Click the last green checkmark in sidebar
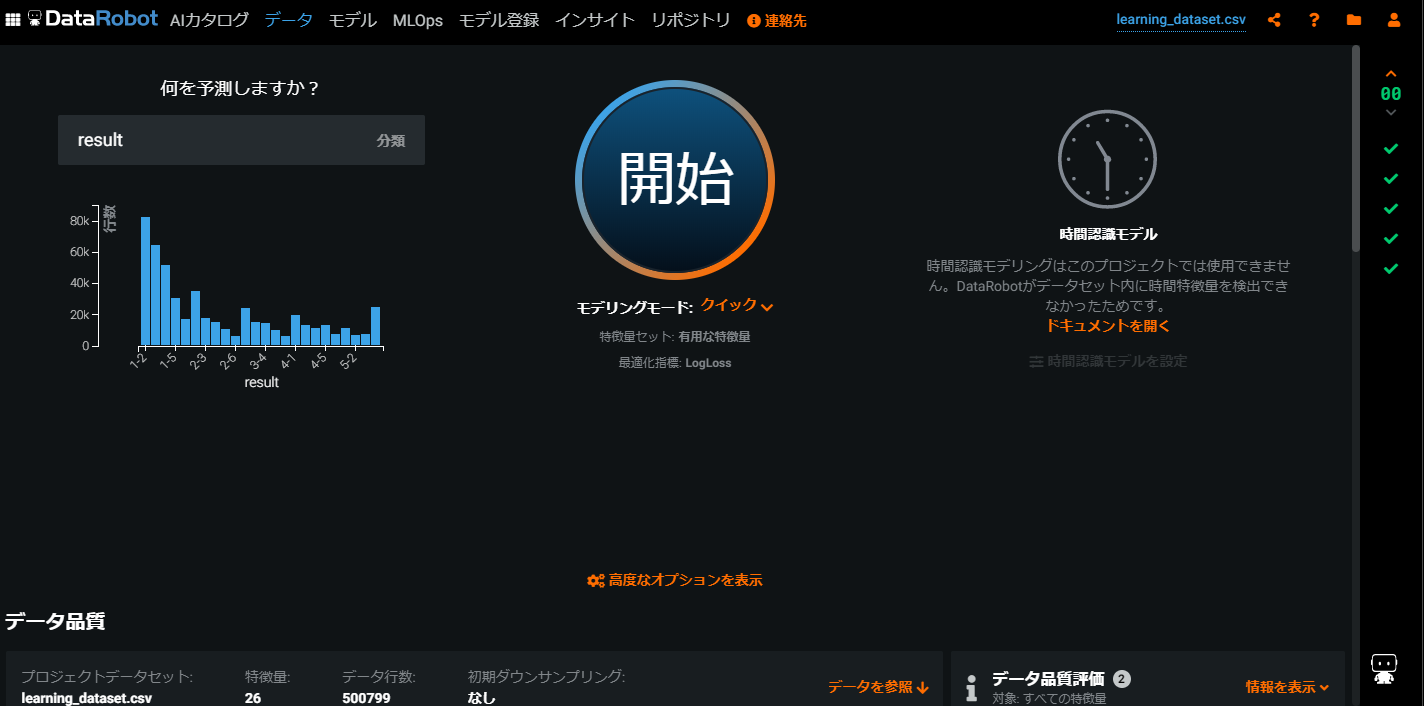 pos(1391,269)
